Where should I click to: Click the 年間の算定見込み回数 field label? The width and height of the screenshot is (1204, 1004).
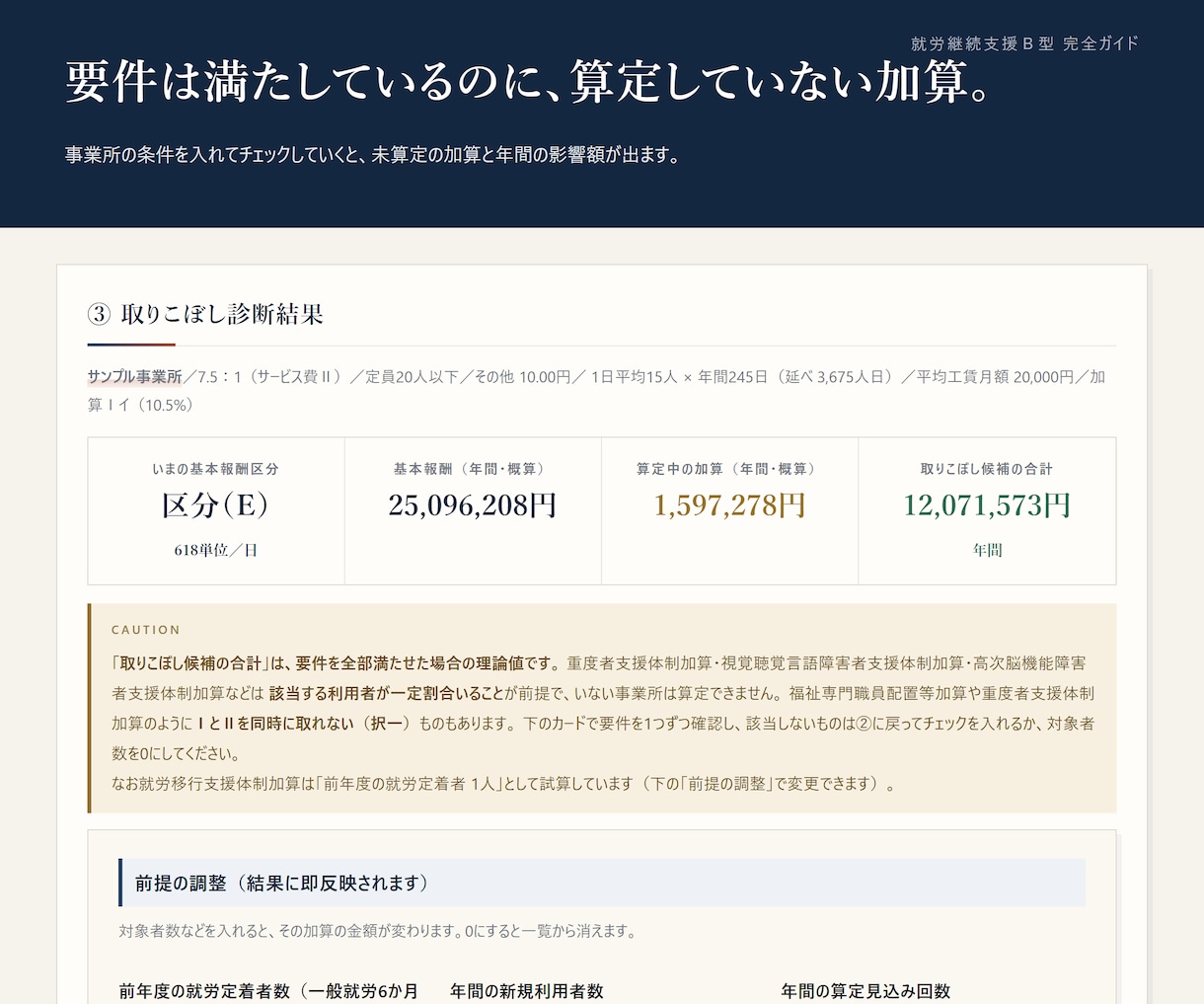coord(865,991)
